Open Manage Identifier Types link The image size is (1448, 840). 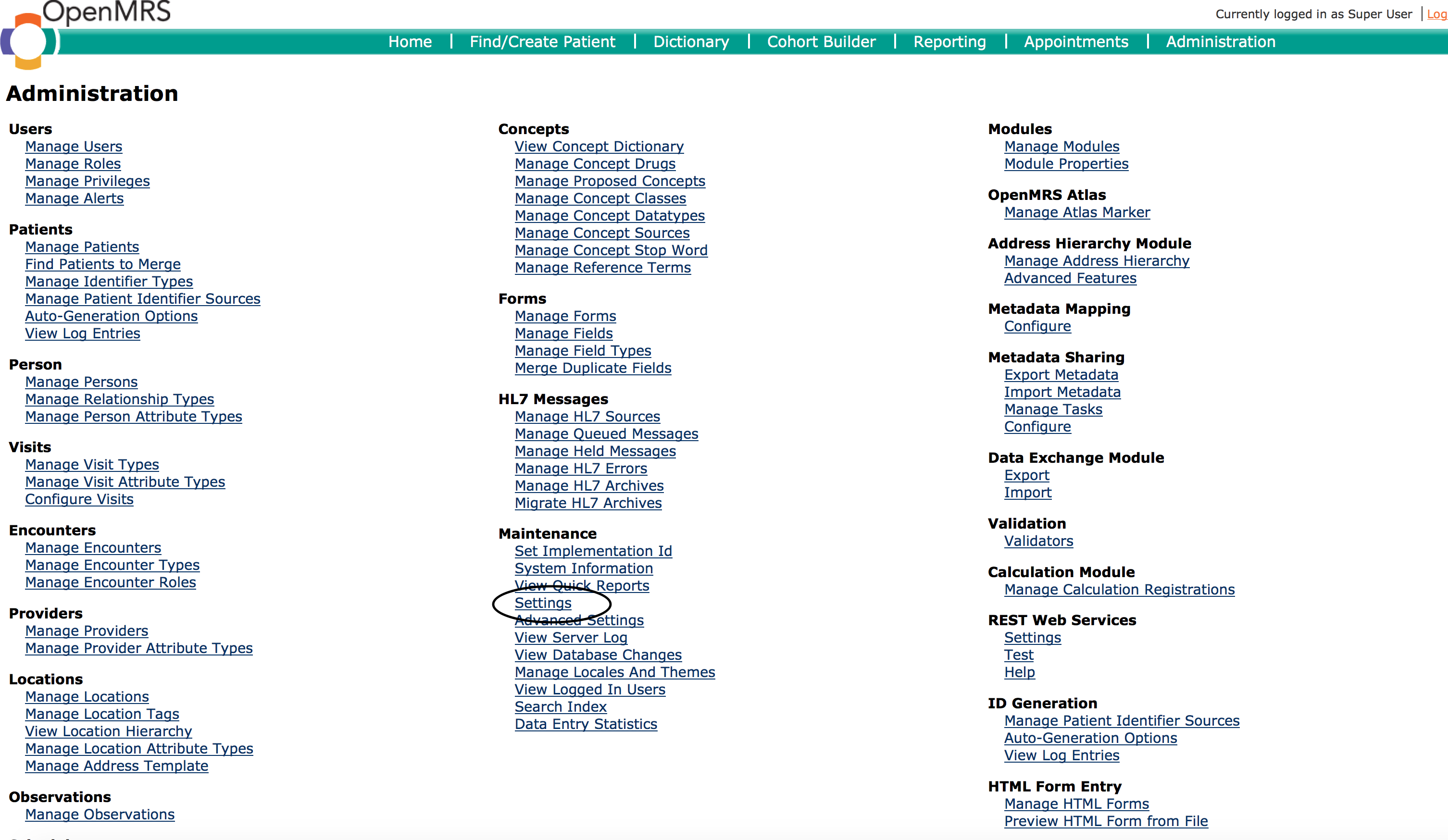tap(109, 282)
